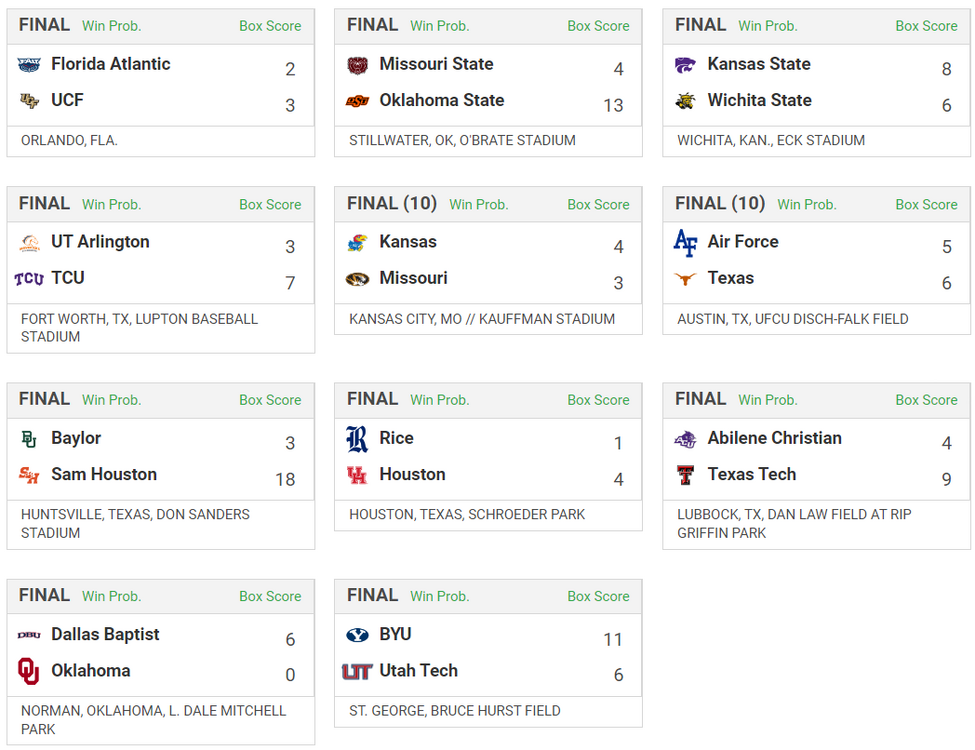Viewport: 975px width, 750px height.
Task: Click the Sam Houston team name
Action: (x=104, y=474)
